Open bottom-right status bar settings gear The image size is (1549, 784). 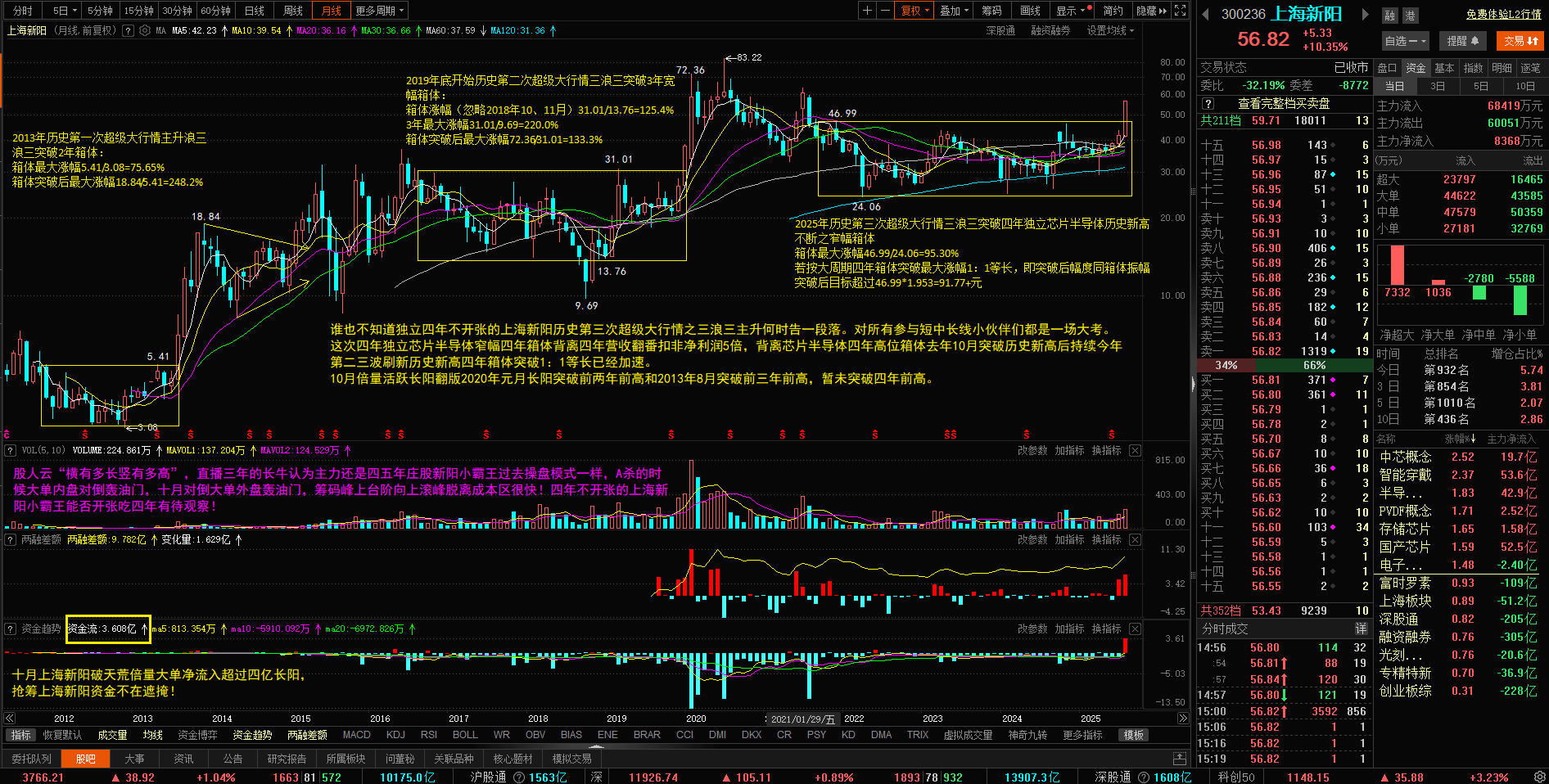(x=1540, y=776)
